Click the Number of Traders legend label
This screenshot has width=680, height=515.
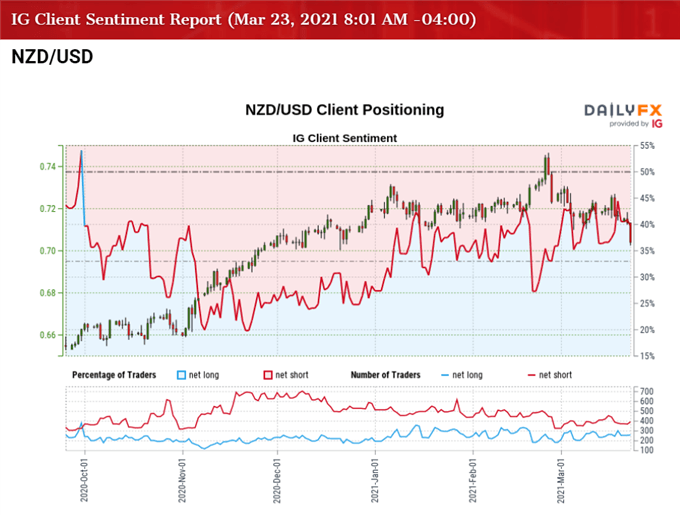(x=386, y=375)
